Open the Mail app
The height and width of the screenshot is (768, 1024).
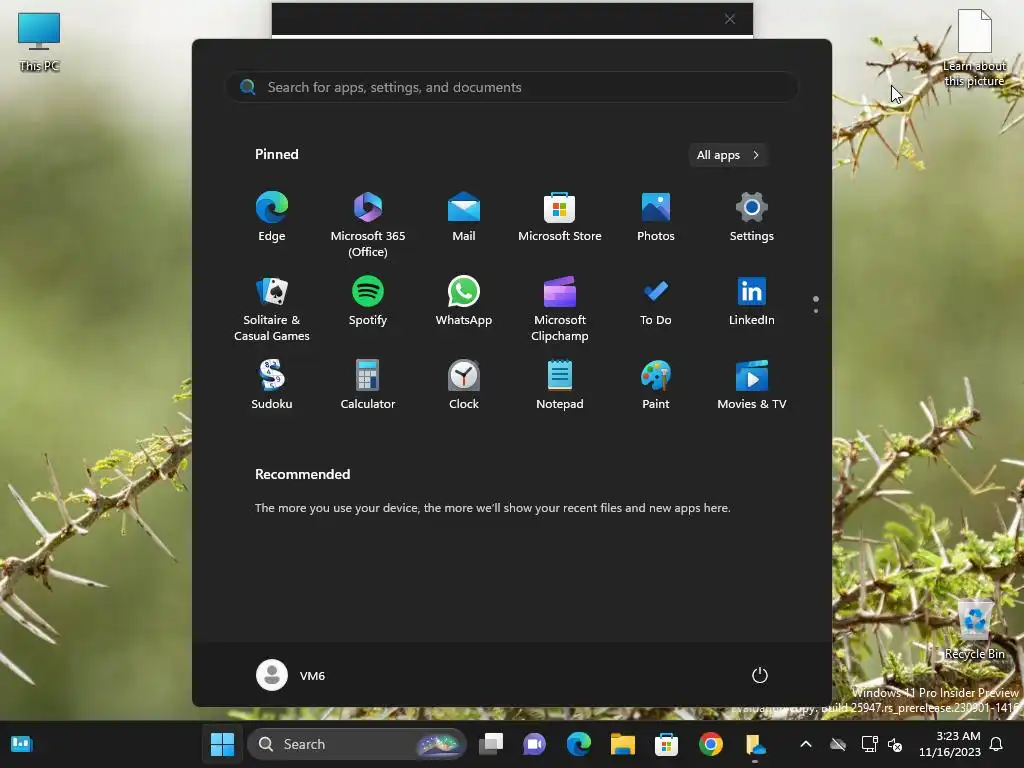pyautogui.click(x=464, y=217)
